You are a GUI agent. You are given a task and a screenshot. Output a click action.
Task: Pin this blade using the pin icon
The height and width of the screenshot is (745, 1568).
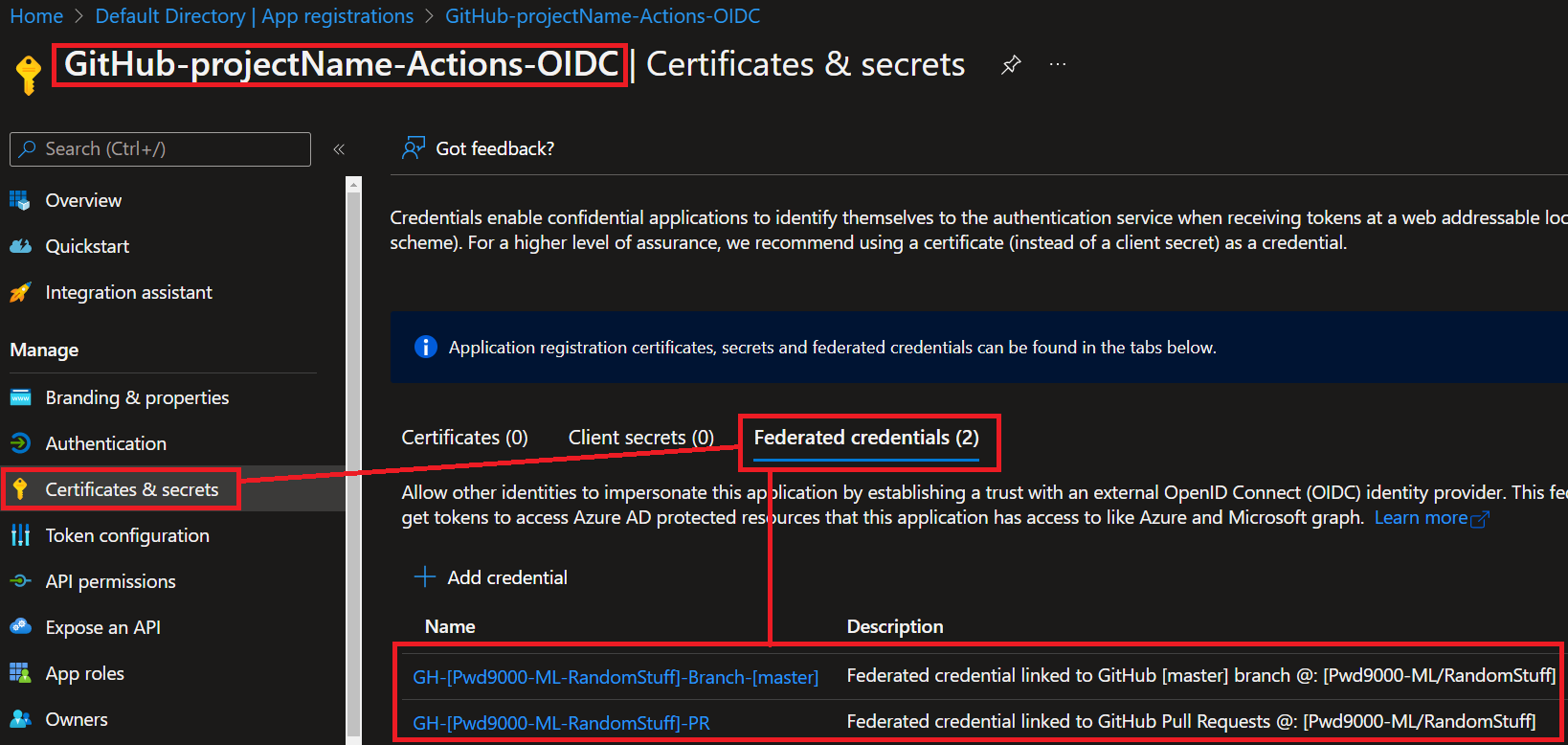(x=1011, y=65)
